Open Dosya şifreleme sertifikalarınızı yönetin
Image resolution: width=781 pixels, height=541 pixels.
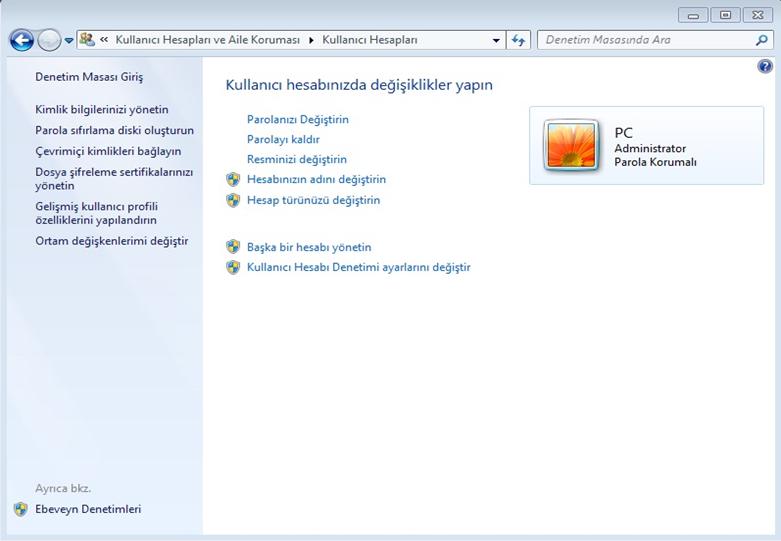click(x=114, y=179)
